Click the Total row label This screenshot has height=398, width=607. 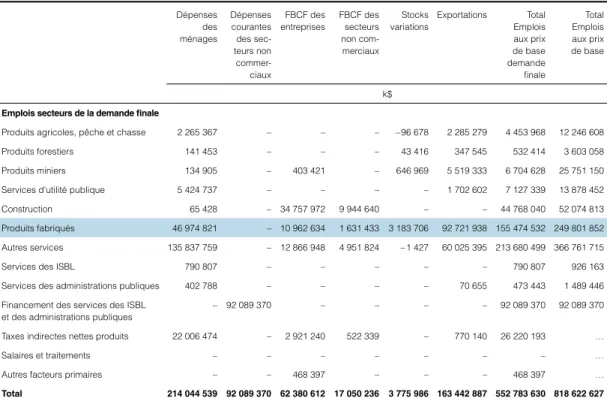click(12, 393)
